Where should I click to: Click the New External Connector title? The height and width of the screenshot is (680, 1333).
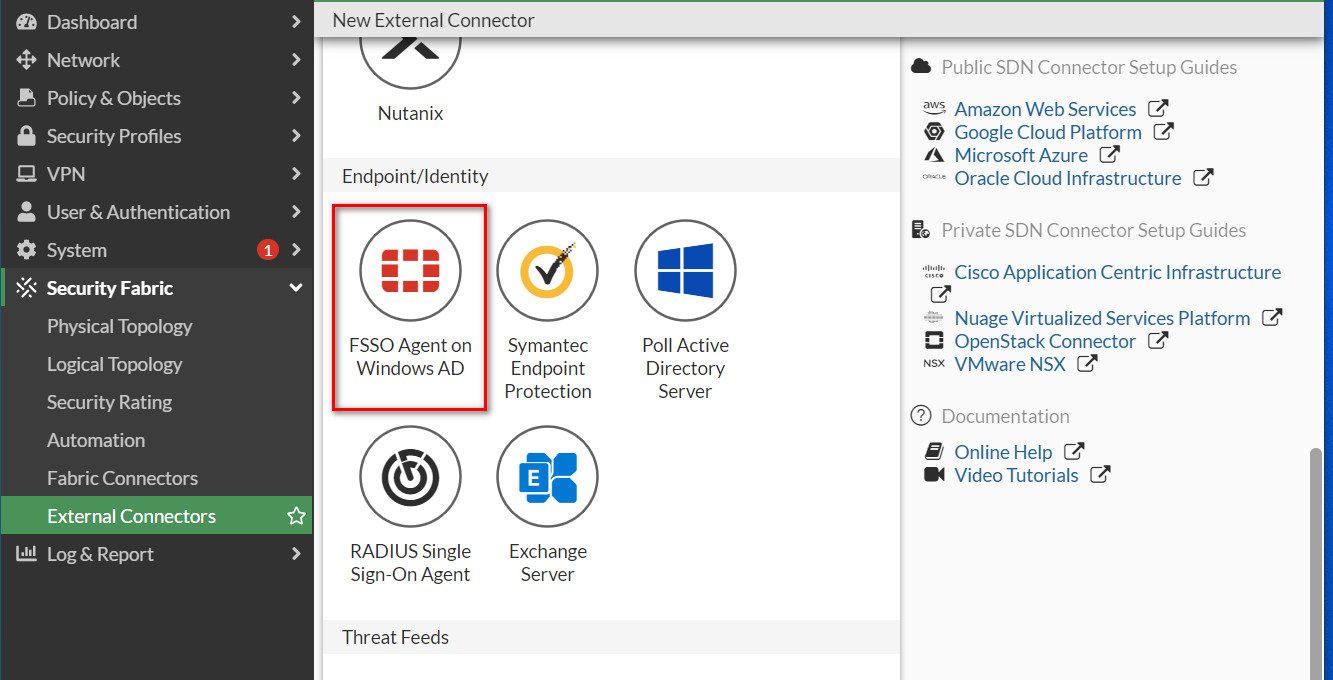click(433, 20)
